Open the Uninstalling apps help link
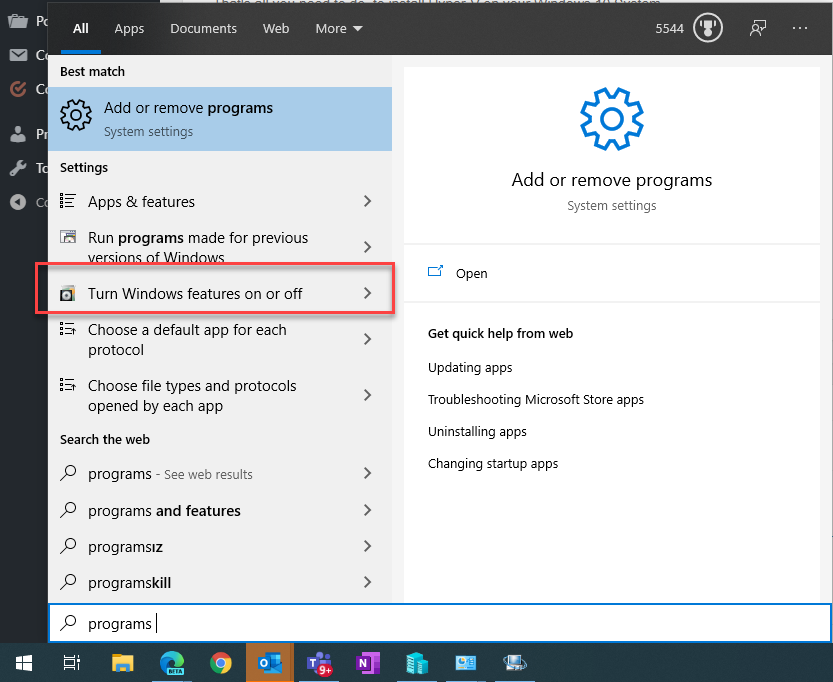The image size is (833, 682). click(477, 432)
